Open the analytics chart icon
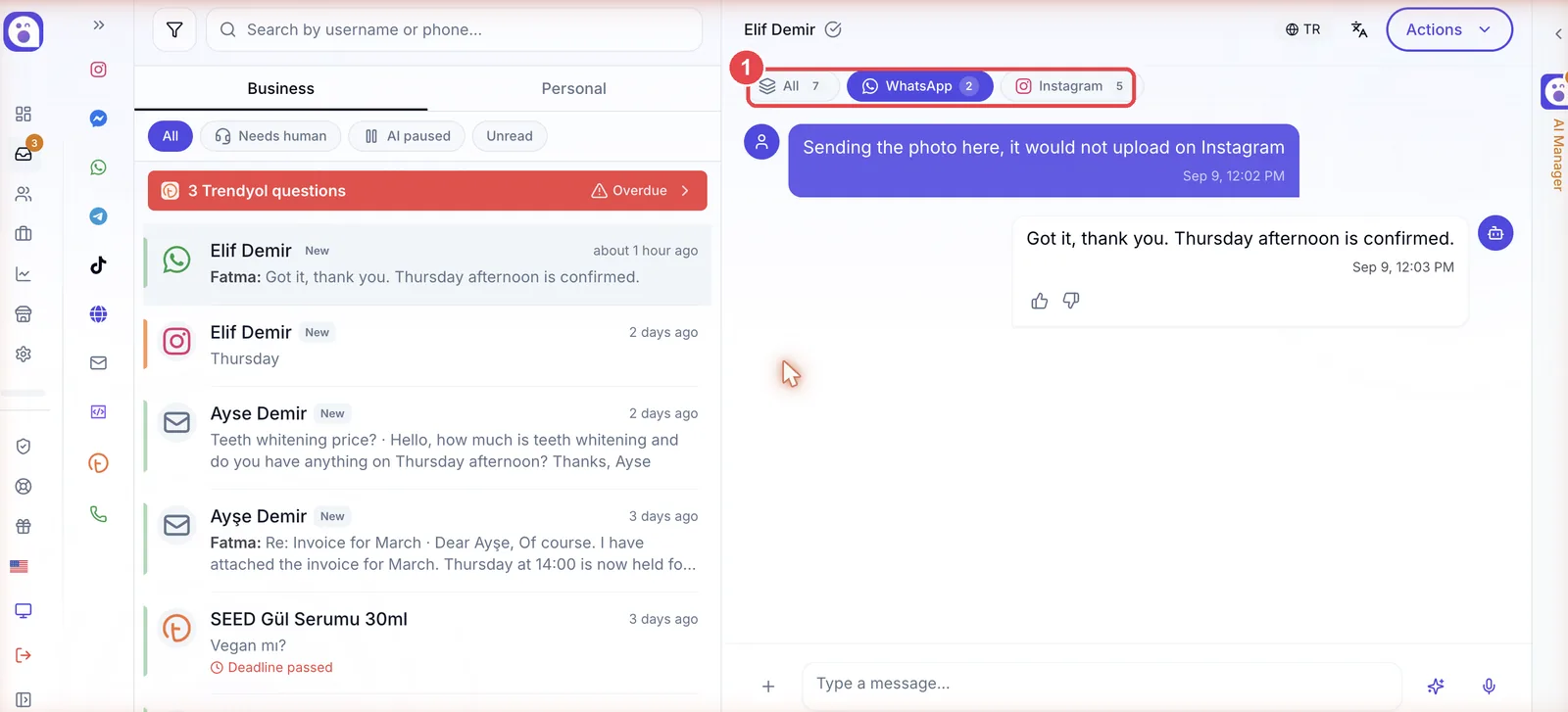 [24, 274]
